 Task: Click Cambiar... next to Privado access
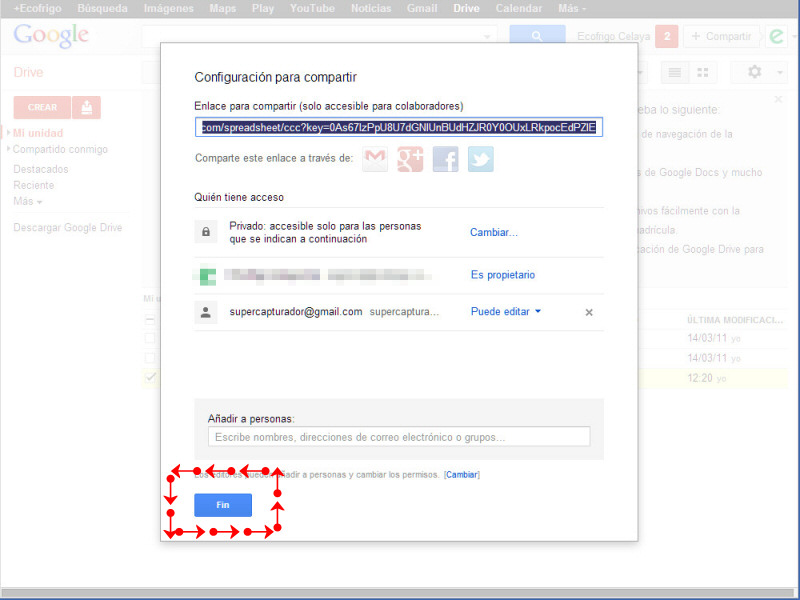coord(493,233)
